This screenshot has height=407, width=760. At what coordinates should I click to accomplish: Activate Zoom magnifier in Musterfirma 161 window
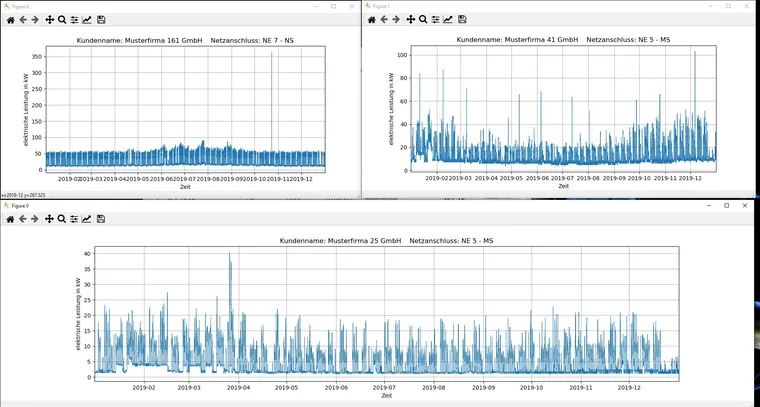(x=62, y=19)
